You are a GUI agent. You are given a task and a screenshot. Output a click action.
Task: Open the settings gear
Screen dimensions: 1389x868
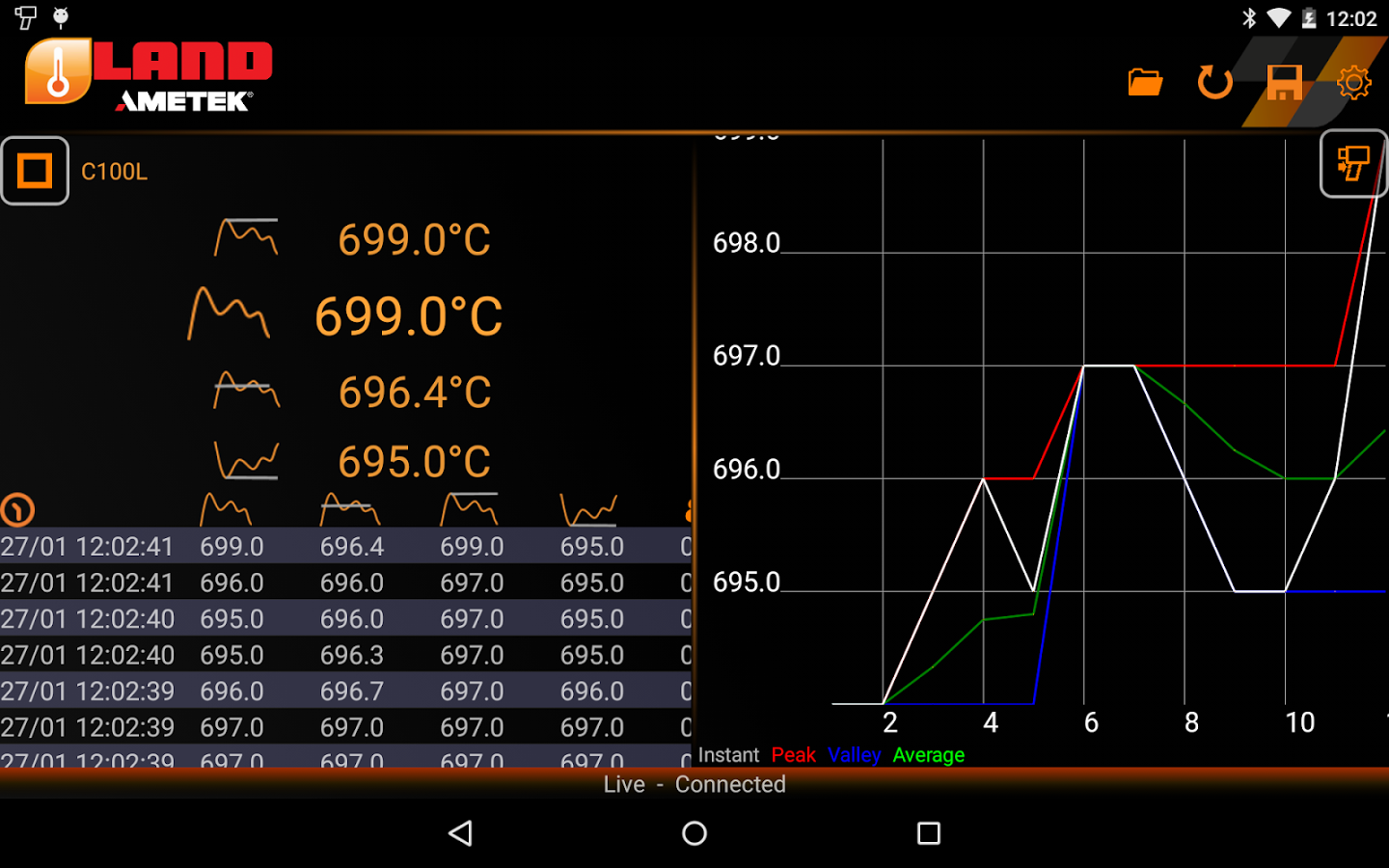tap(1354, 82)
